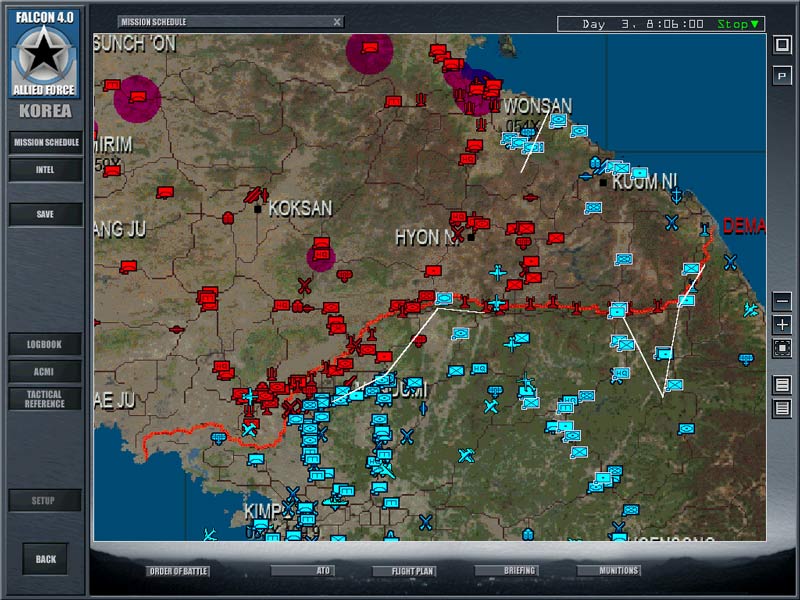Click the list icon just below the dashed-square icon
The height and width of the screenshot is (600, 800).
click(x=782, y=384)
